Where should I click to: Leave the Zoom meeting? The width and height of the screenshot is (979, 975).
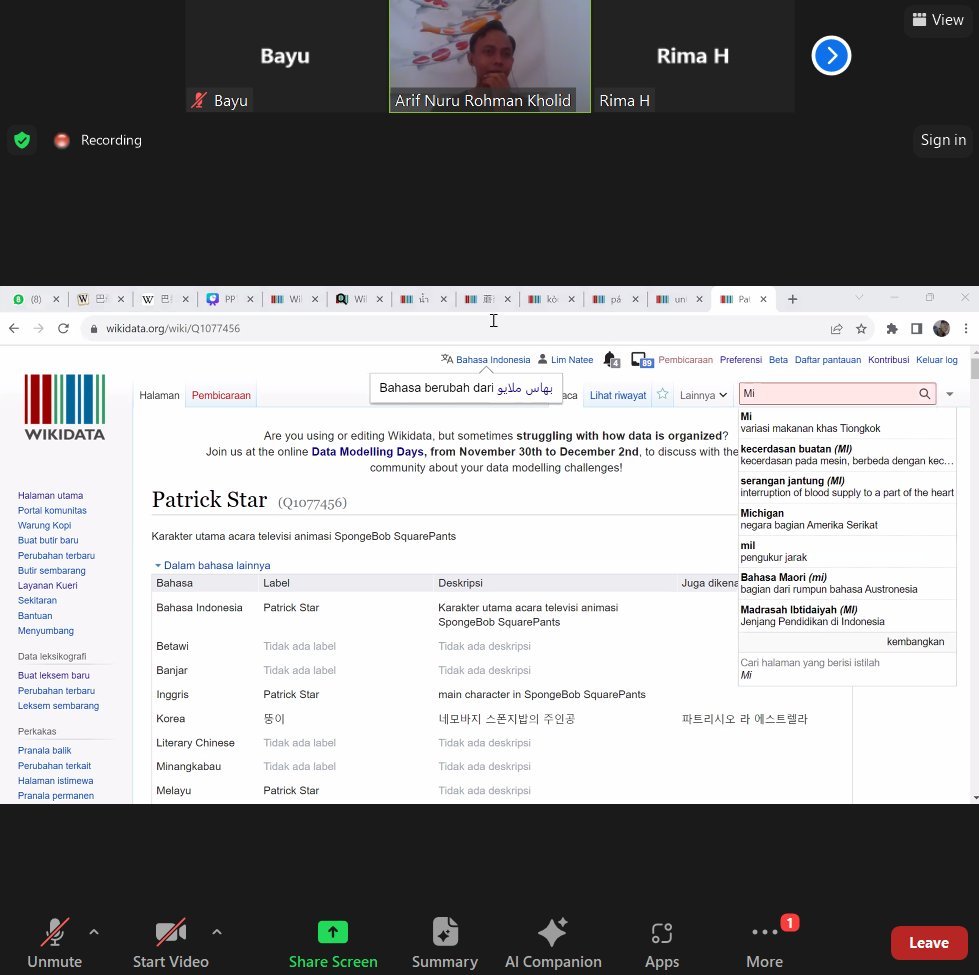(928, 942)
